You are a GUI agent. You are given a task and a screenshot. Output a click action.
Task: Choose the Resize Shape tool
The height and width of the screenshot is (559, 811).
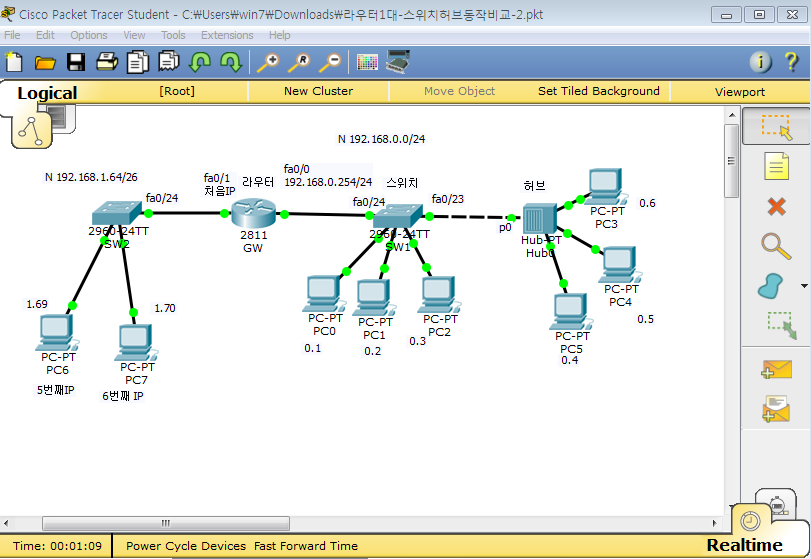782,325
